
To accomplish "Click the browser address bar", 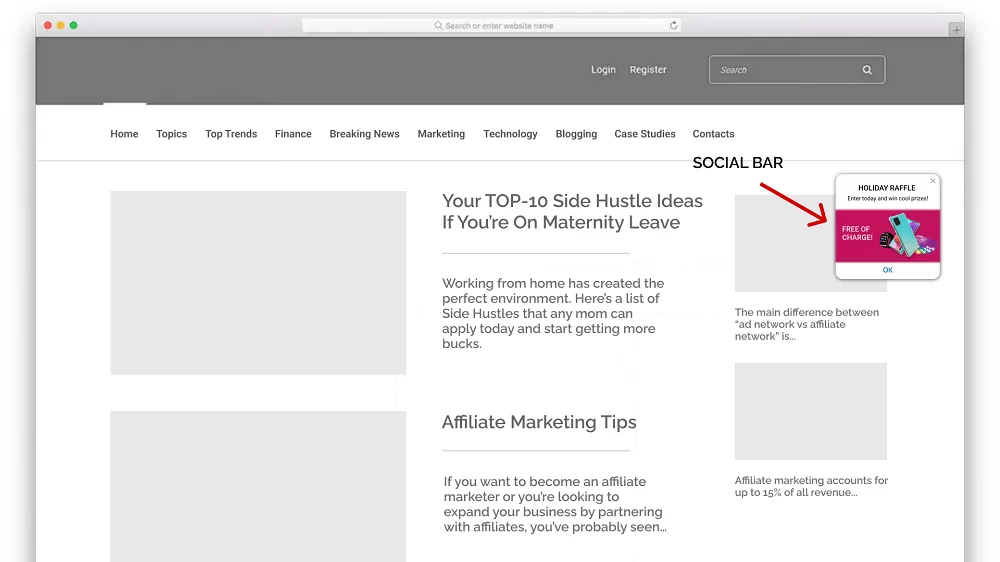I will [492, 26].
